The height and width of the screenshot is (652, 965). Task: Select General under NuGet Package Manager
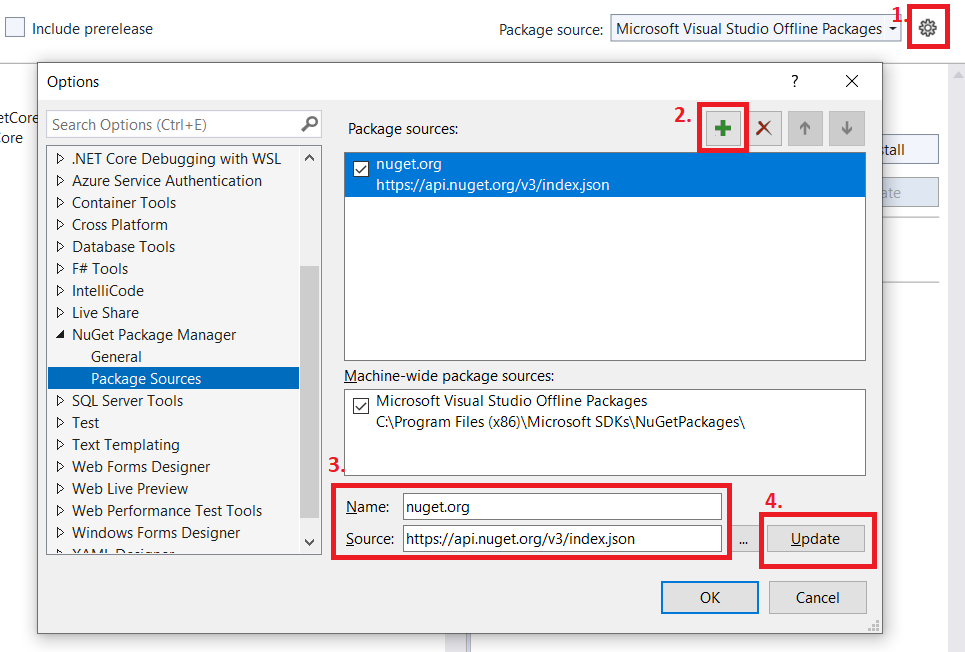[116, 356]
